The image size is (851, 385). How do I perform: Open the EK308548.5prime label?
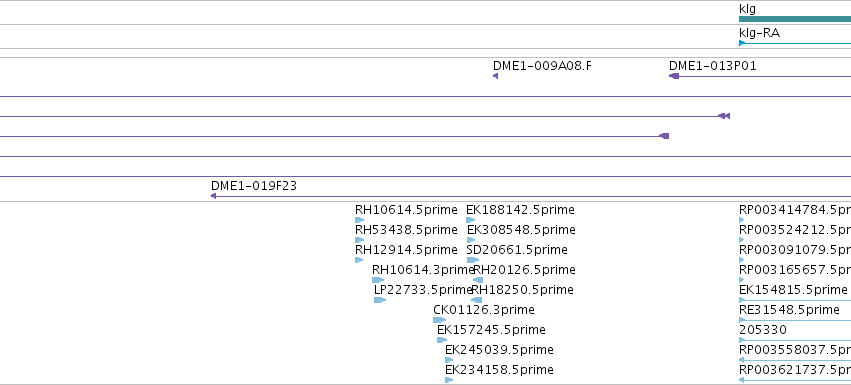click(521, 230)
